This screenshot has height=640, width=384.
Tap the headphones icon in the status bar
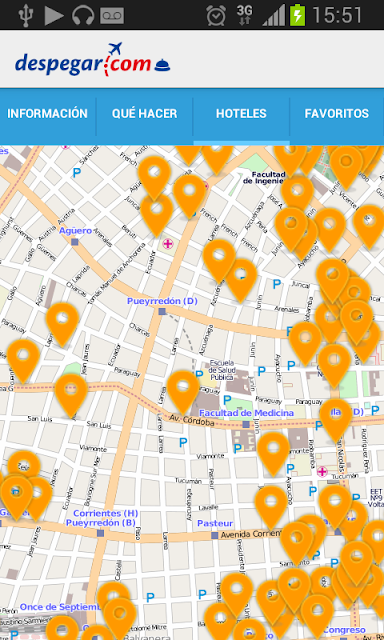coord(83,15)
